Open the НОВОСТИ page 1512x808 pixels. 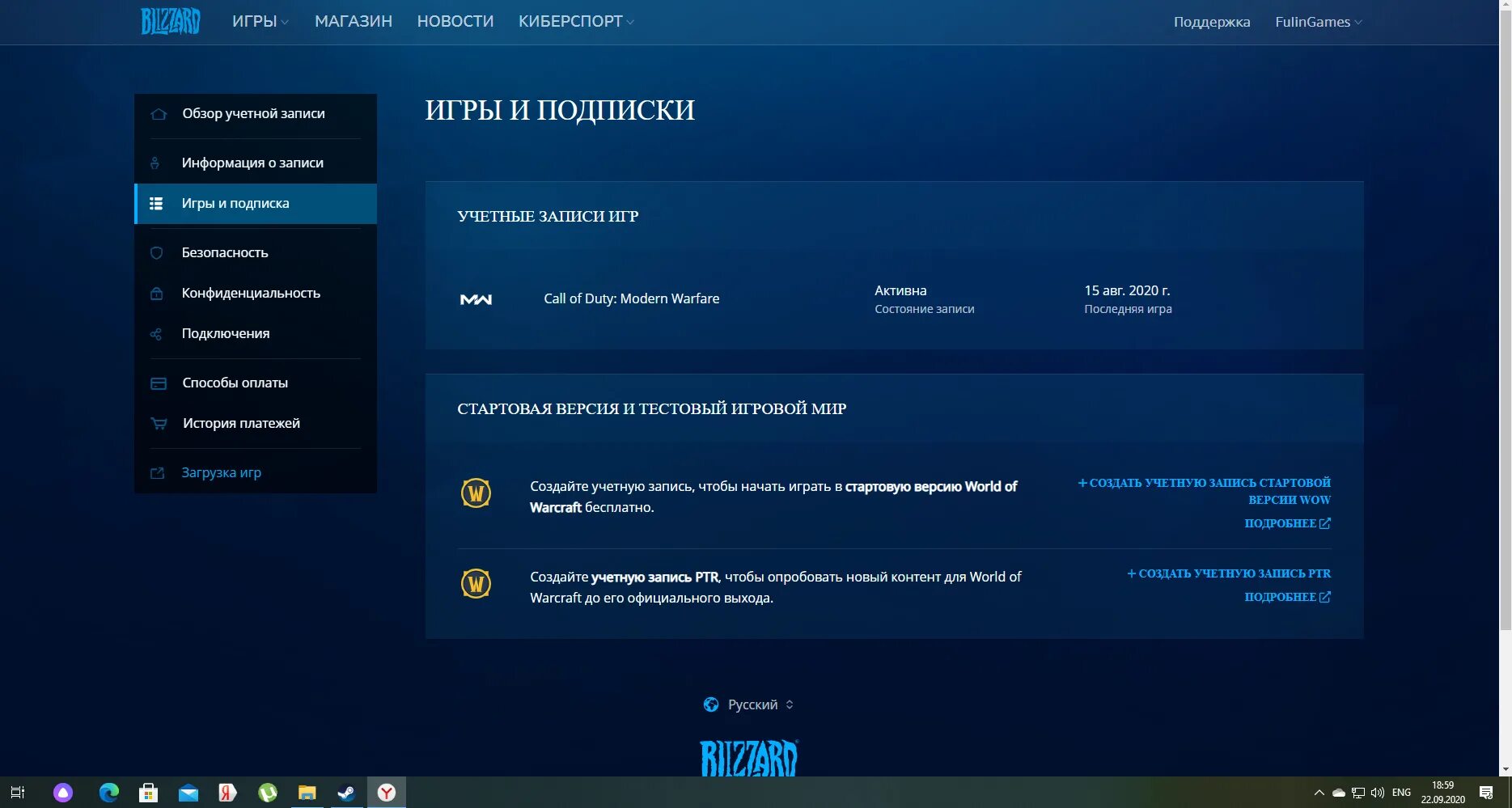[x=455, y=22]
